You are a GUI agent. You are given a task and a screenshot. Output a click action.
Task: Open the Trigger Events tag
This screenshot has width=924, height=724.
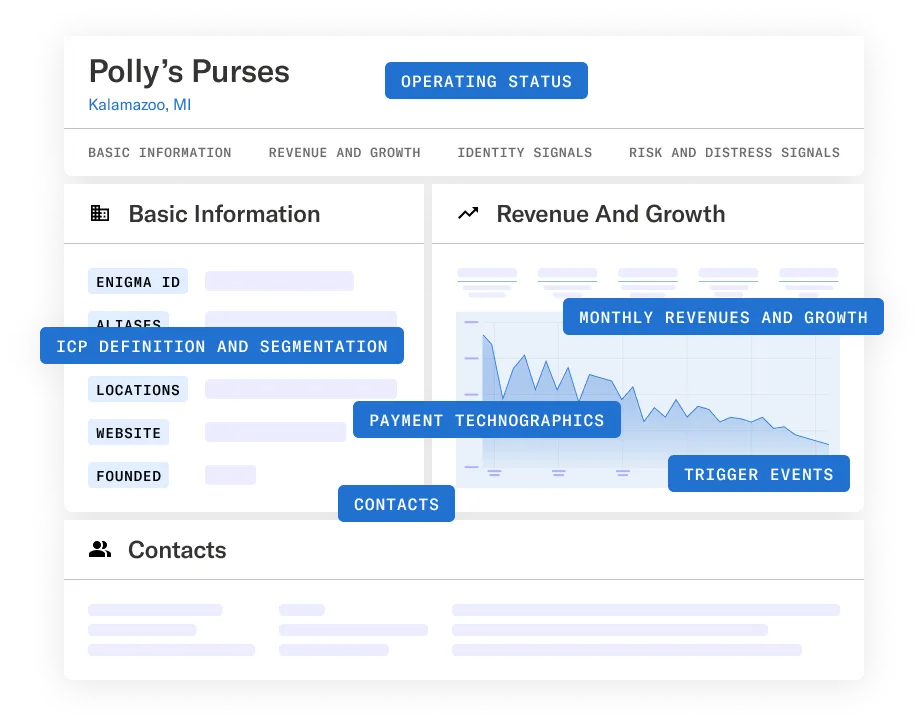click(758, 474)
